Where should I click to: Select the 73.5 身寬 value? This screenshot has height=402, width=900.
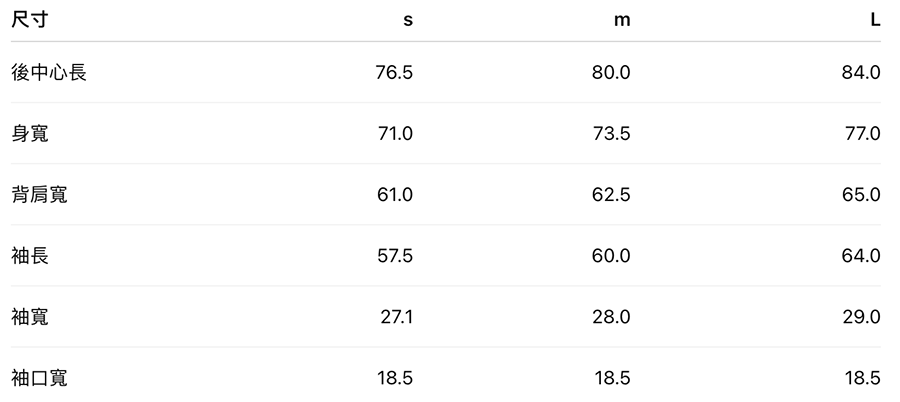coord(611,133)
